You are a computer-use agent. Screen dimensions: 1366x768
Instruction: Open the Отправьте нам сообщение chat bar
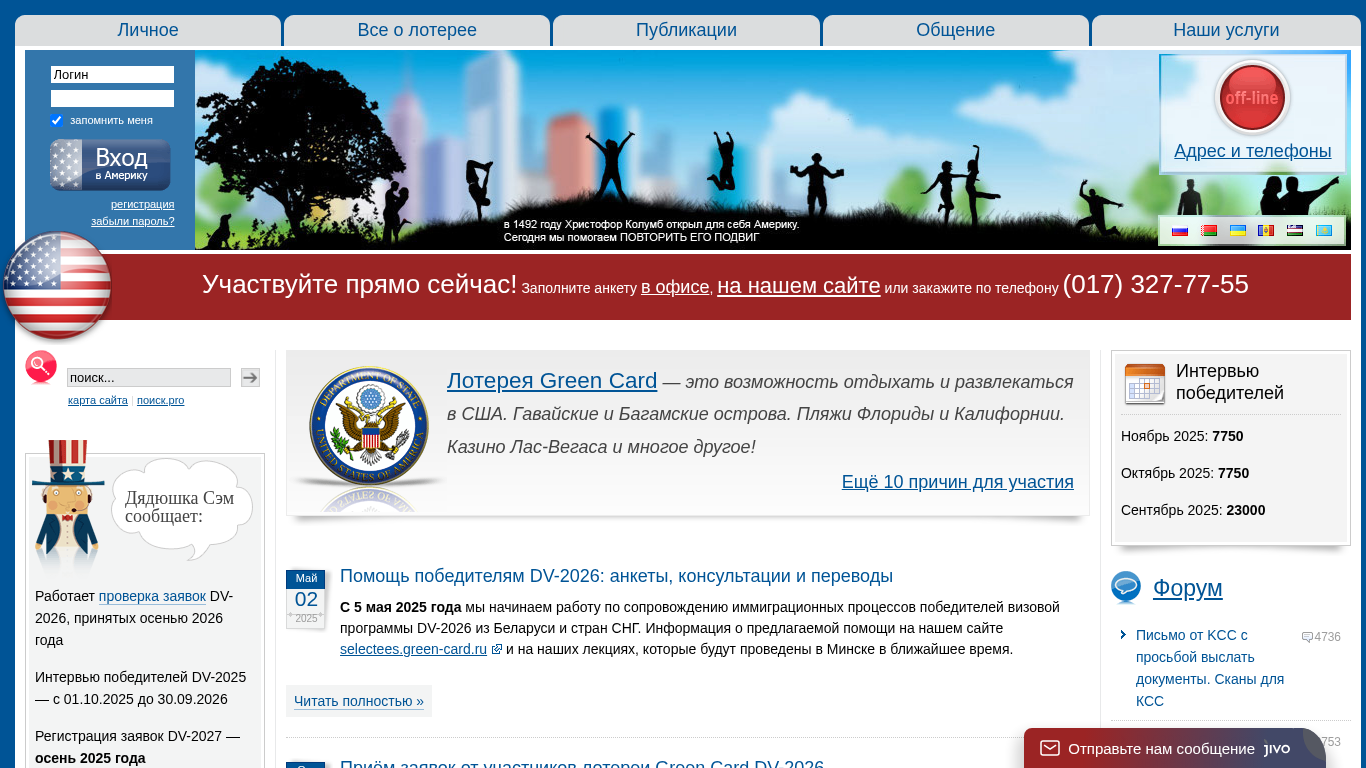[1175, 748]
